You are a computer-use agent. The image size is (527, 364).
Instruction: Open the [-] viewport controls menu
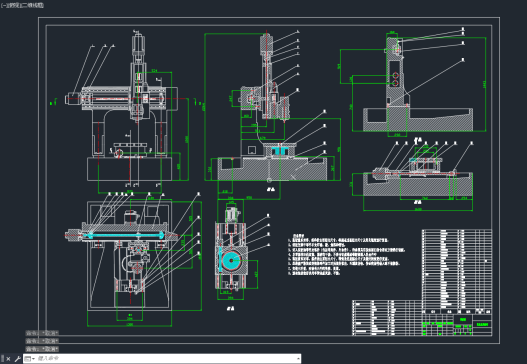4,5
